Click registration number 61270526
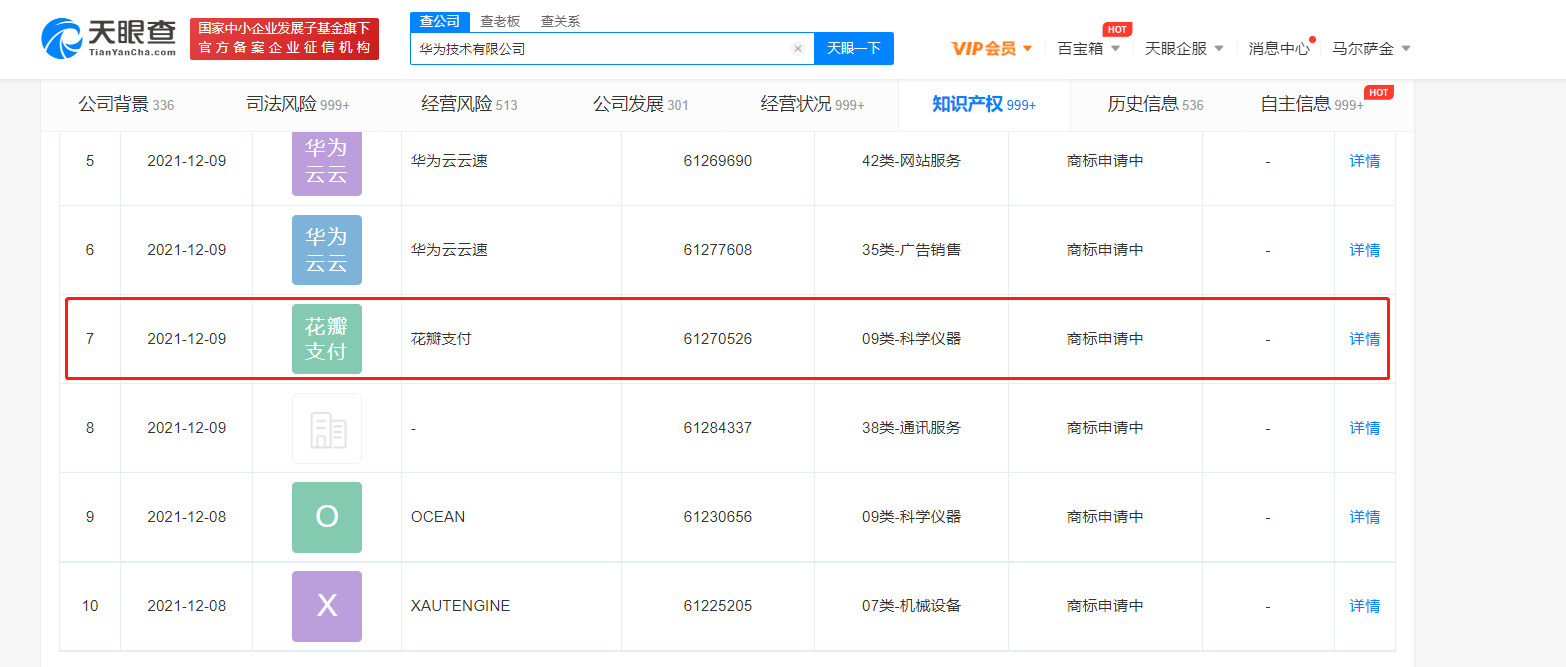1566x667 pixels. coord(718,339)
